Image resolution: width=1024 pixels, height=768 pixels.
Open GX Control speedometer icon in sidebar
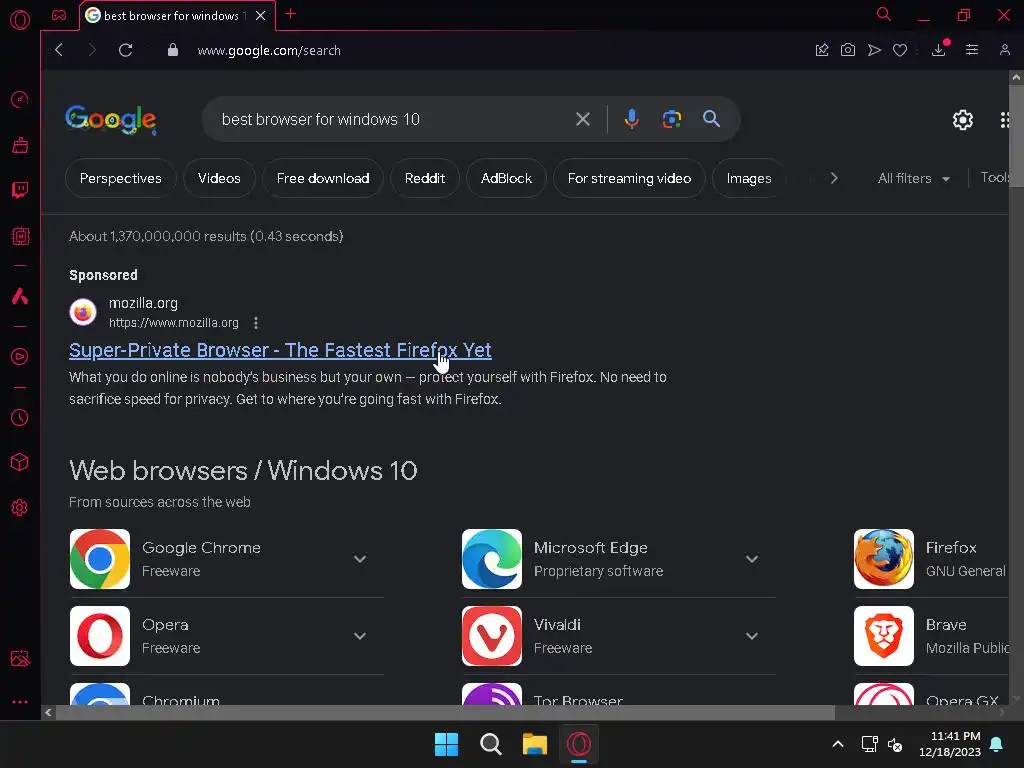(20, 99)
